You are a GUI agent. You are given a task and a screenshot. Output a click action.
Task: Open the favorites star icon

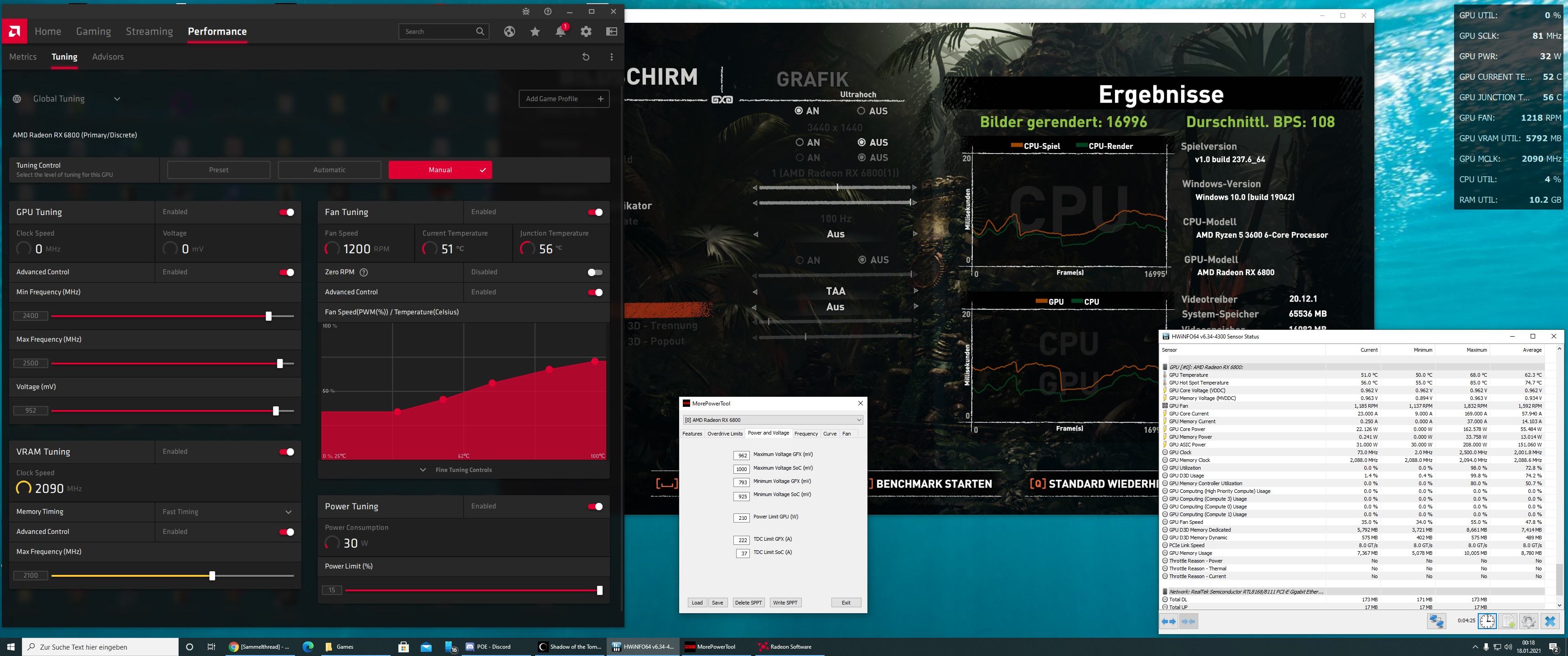point(535,31)
